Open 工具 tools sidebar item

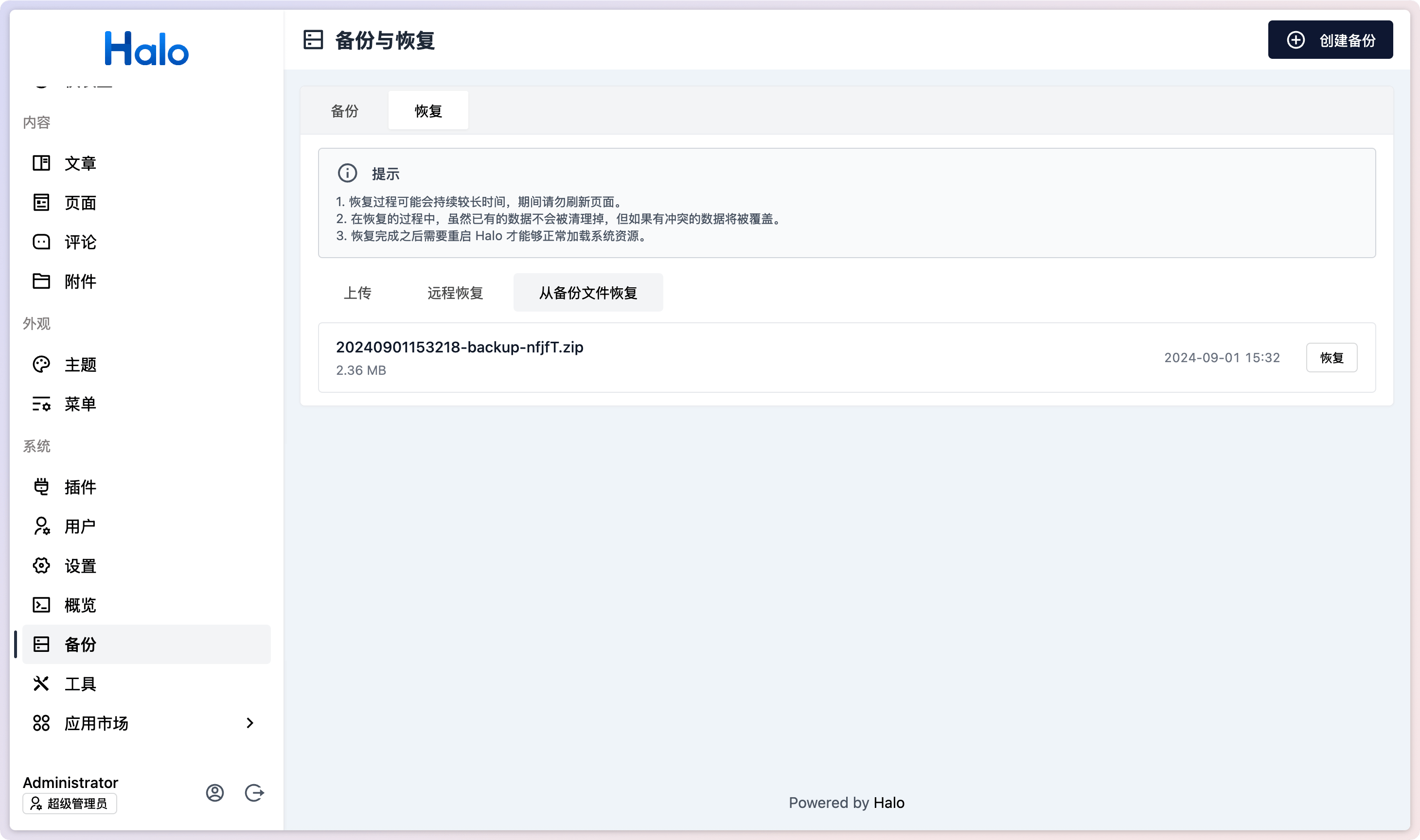click(x=80, y=684)
